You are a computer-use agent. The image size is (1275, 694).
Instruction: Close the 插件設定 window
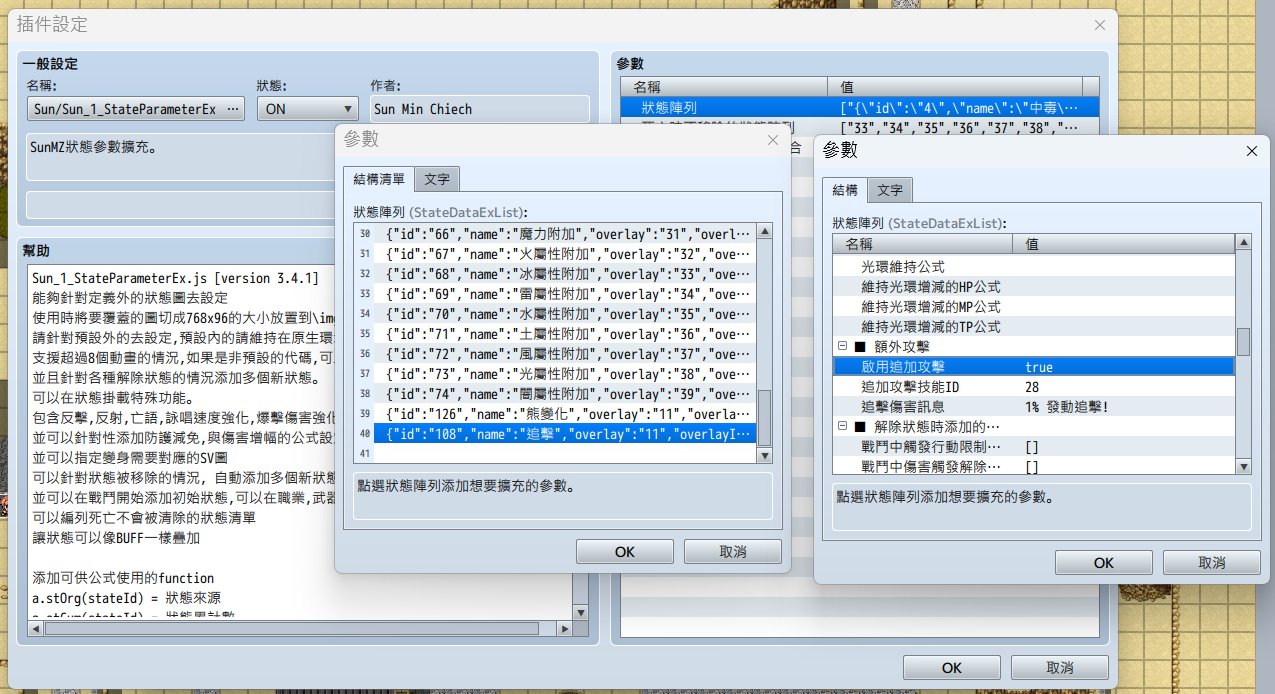(x=1100, y=24)
